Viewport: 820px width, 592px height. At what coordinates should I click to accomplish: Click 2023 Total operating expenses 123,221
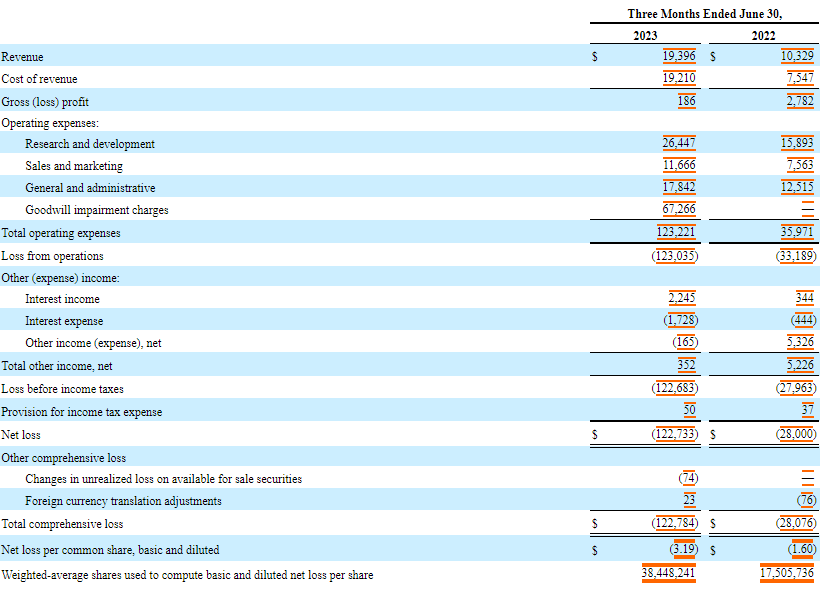[676, 232]
